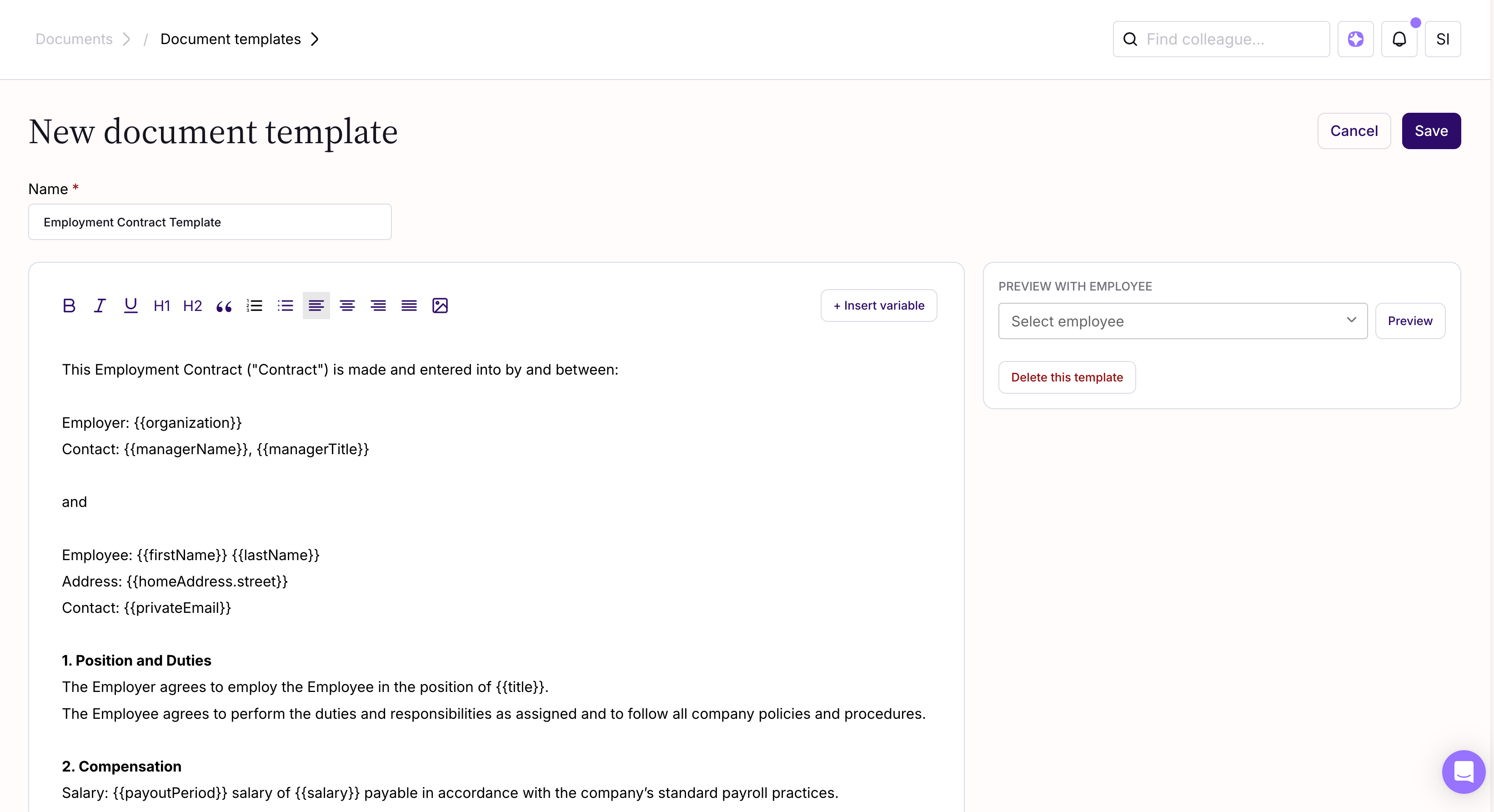This screenshot has width=1494, height=812.
Task: Justify the text alignment
Action: click(x=409, y=306)
